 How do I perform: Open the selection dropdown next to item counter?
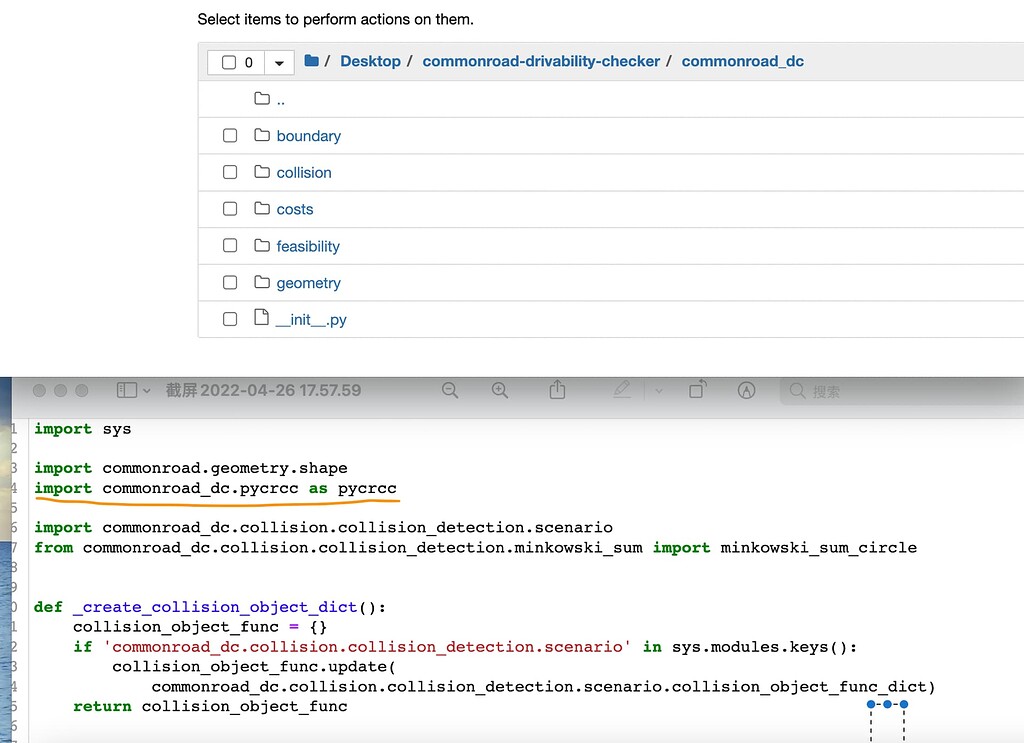click(x=278, y=61)
